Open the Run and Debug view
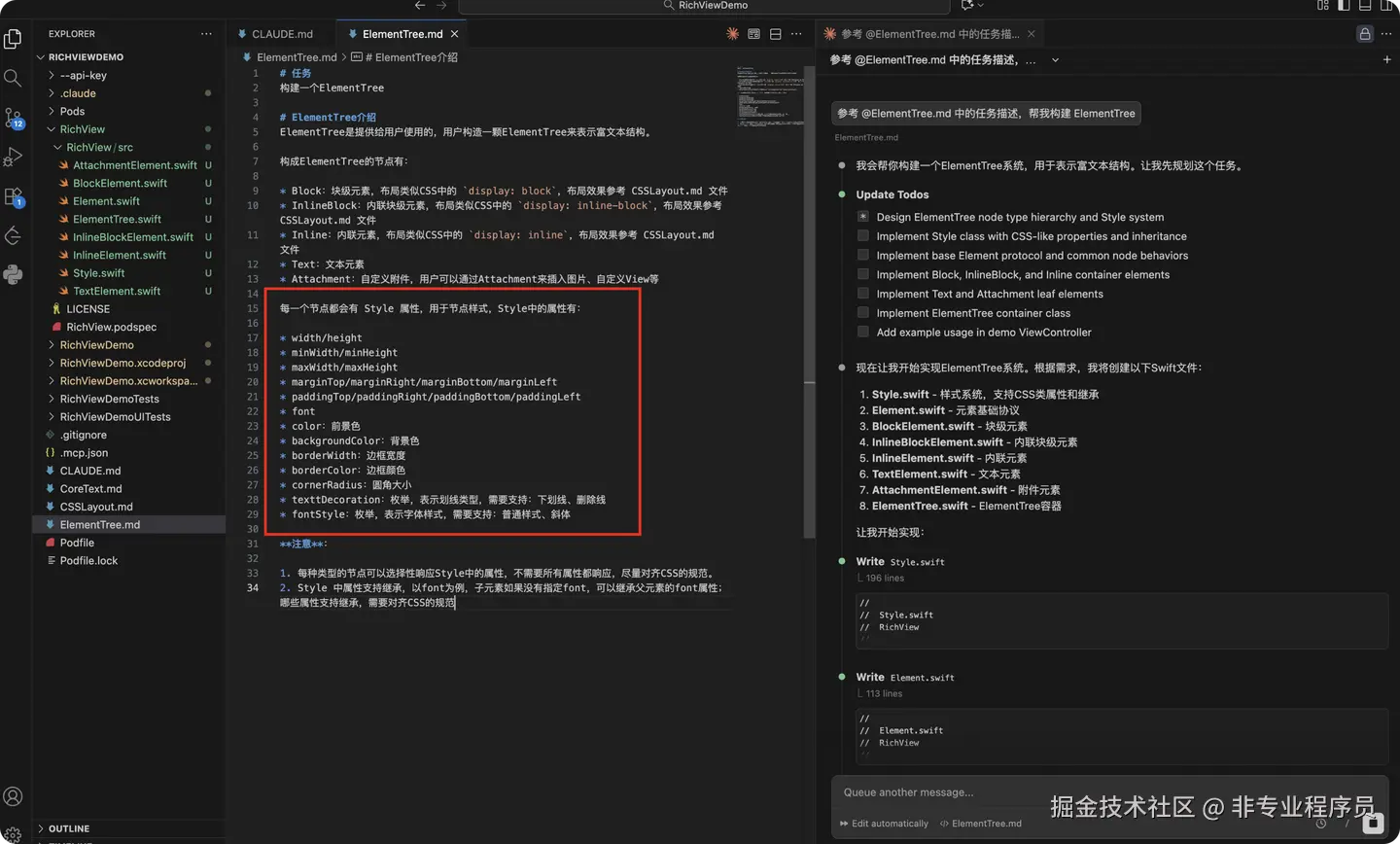The width and height of the screenshot is (1400, 844). click(13, 157)
